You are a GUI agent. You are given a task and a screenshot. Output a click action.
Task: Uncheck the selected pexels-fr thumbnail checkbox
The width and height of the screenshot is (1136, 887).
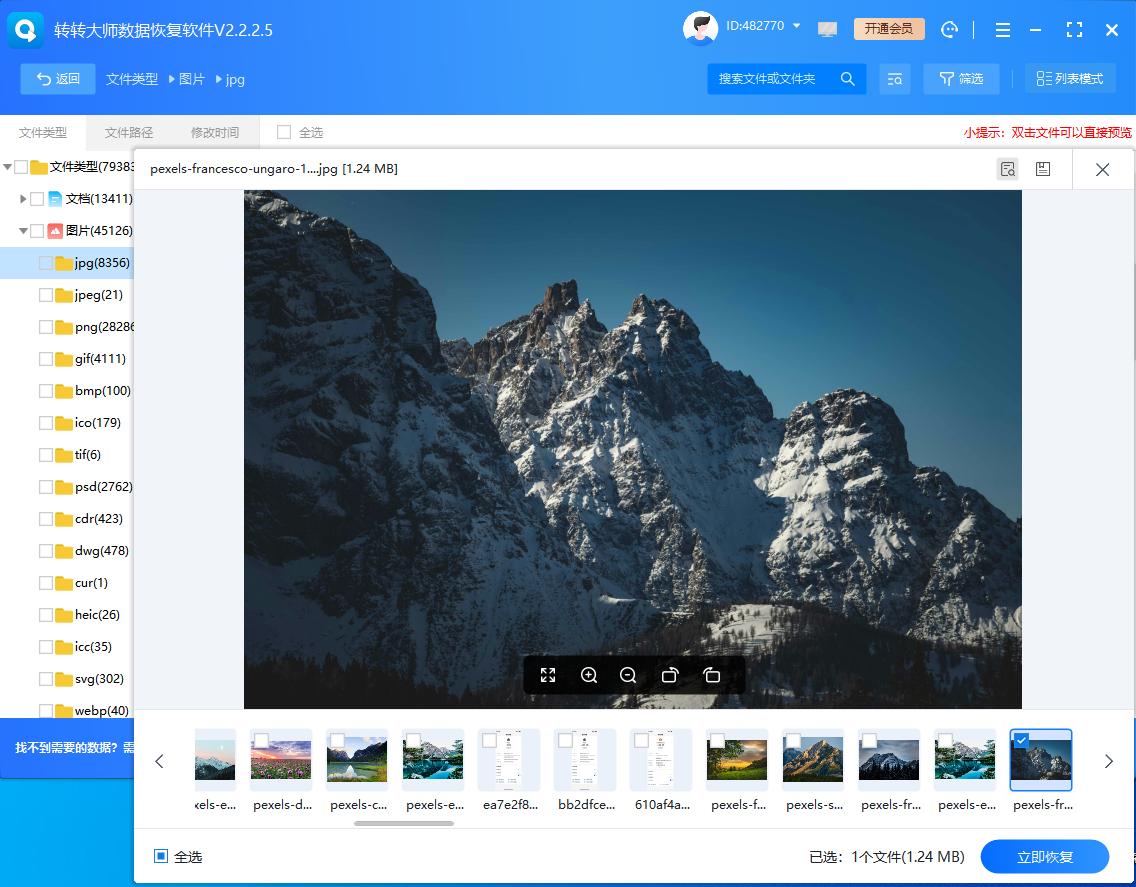click(x=1021, y=741)
